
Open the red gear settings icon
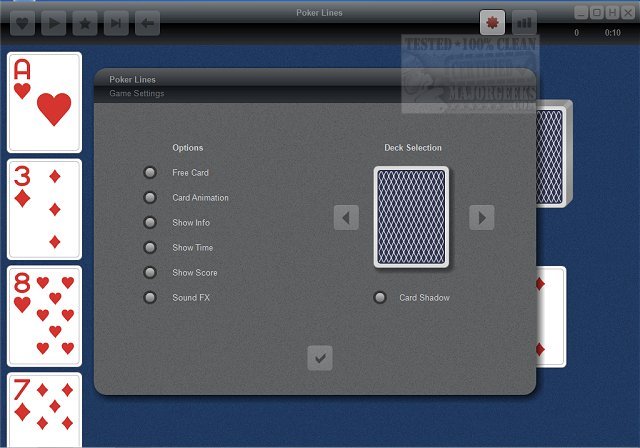(x=493, y=22)
